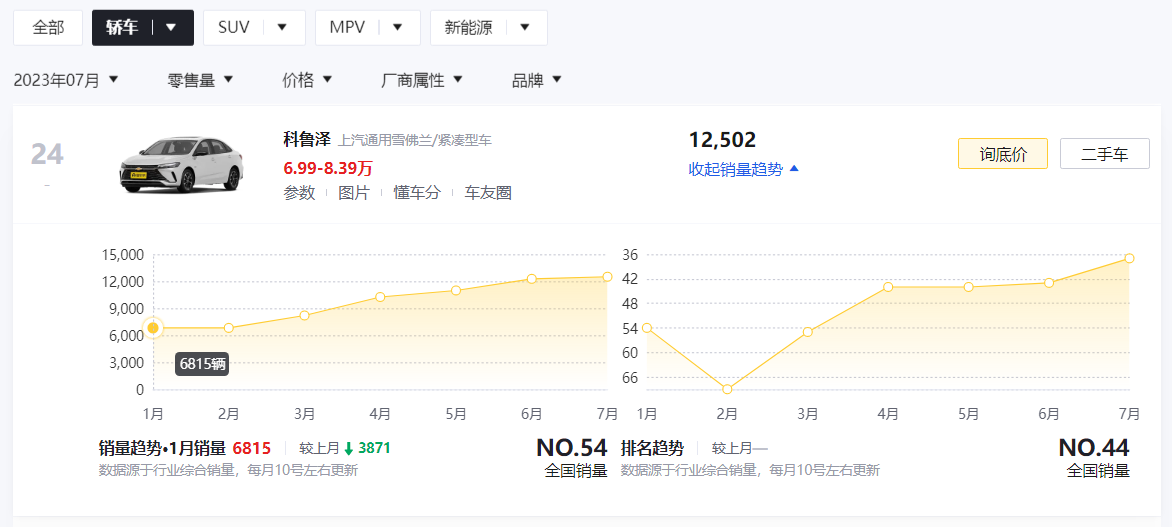
Task: Open the 品牌 filter dropdown
Action: pos(537,80)
